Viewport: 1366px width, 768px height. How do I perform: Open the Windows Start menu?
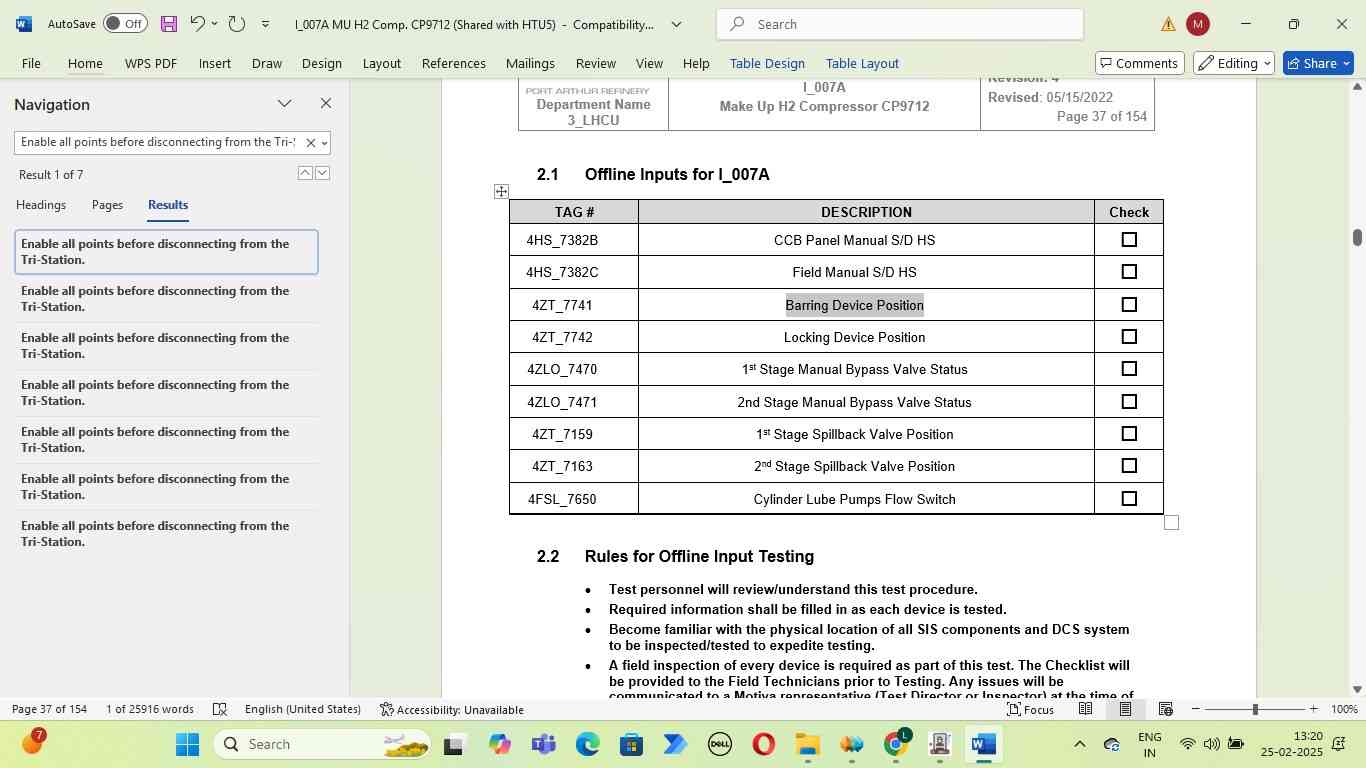point(188,744)
